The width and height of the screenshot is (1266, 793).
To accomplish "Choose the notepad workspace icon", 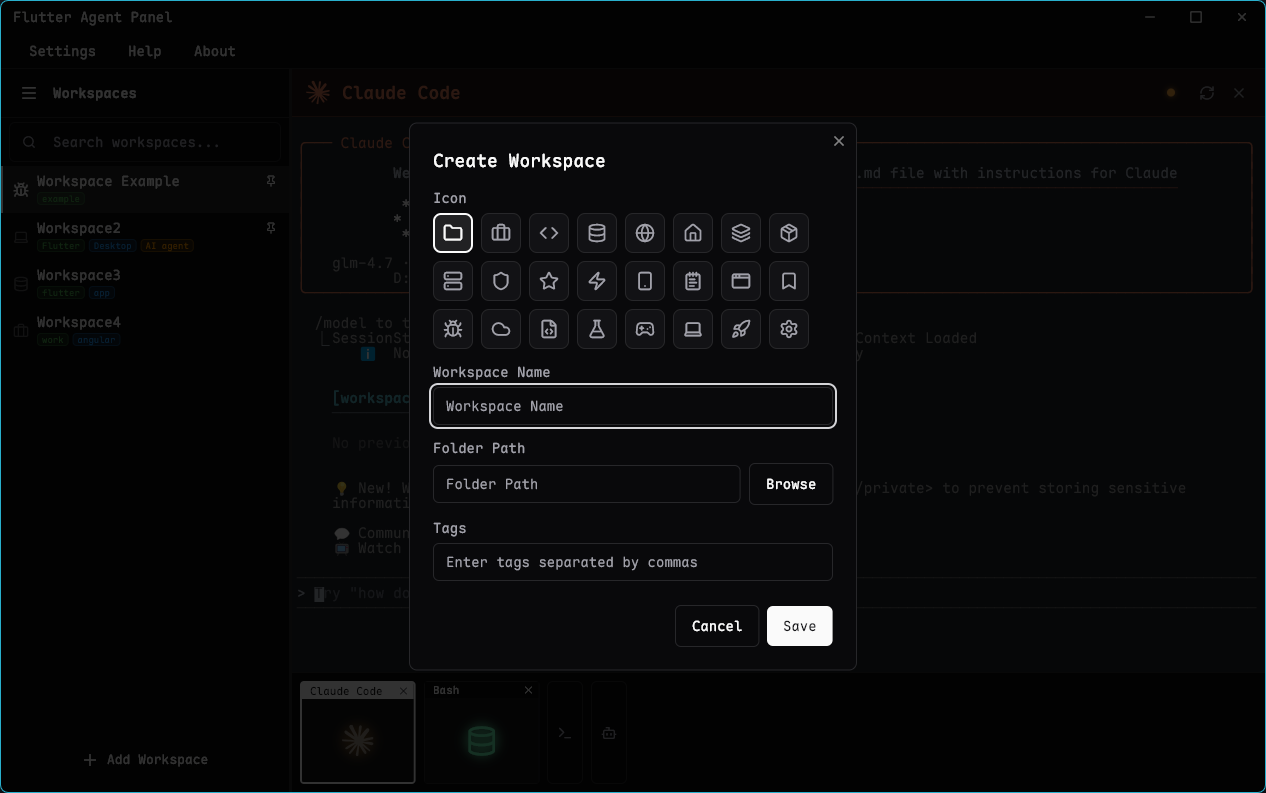I will [x=693, y=281].
